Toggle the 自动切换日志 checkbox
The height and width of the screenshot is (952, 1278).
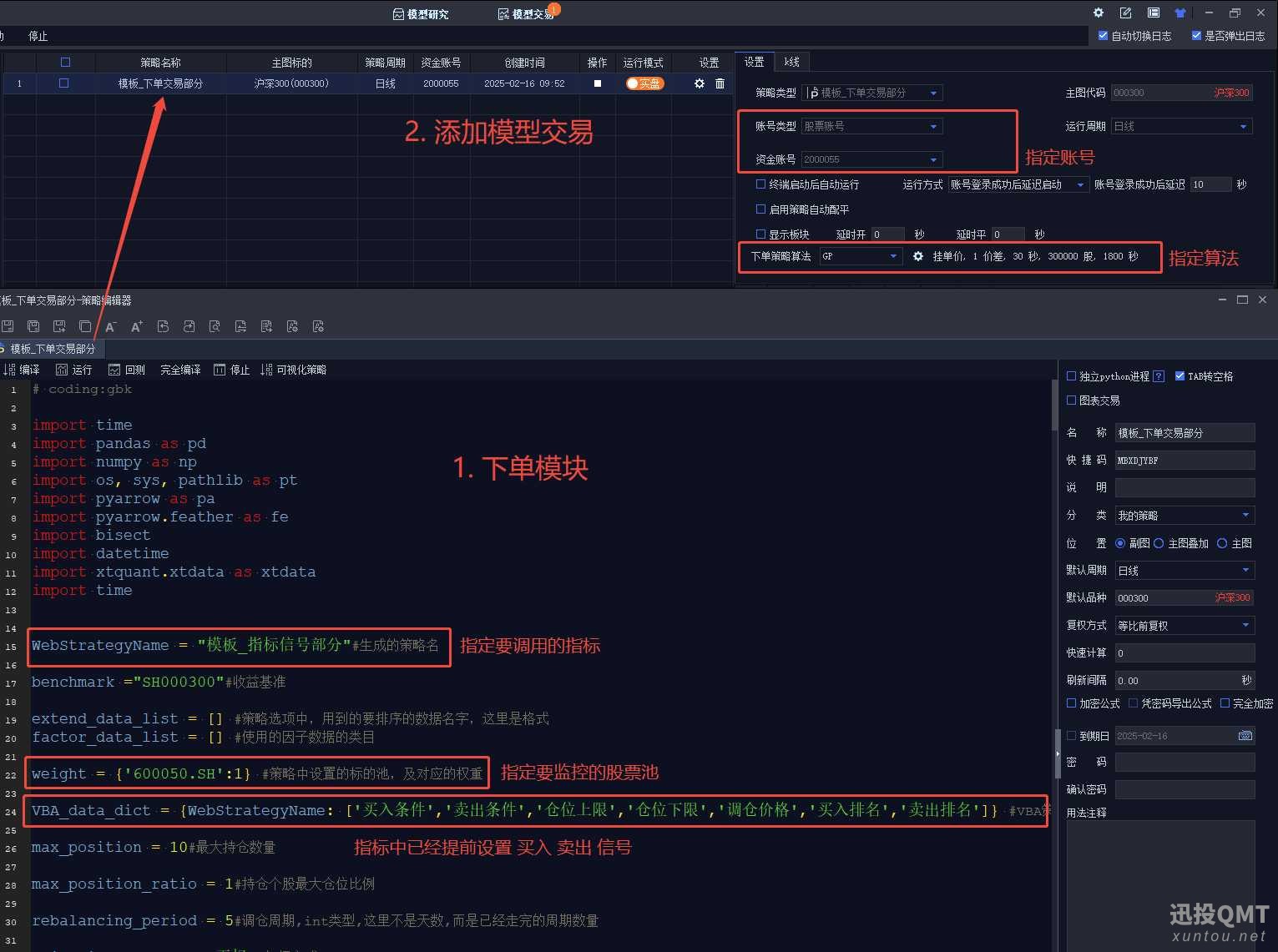(x=1103, y=36)
